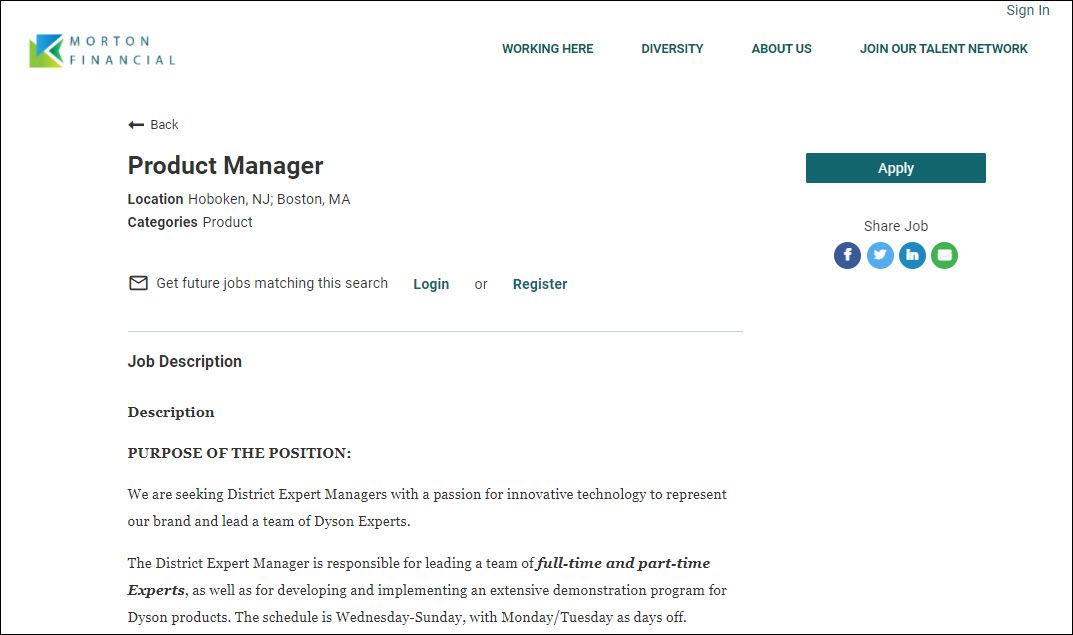Open the Working Here menu

click(547, 49)
